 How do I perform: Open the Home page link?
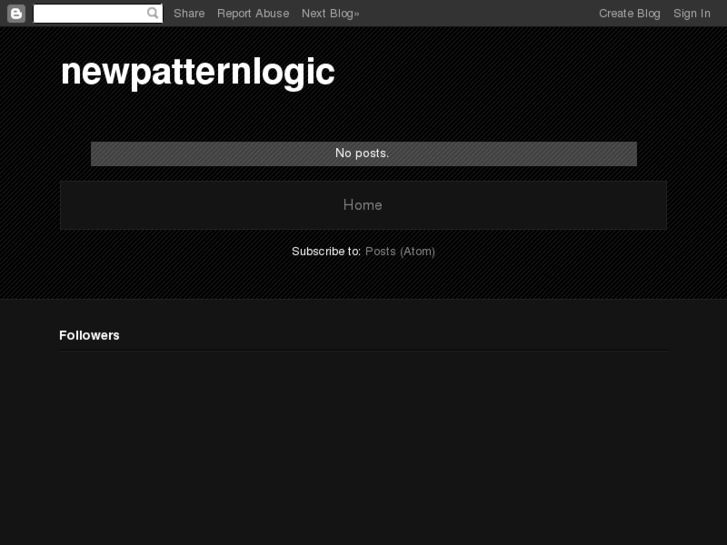pyautogui.click(x=363, y=205)
